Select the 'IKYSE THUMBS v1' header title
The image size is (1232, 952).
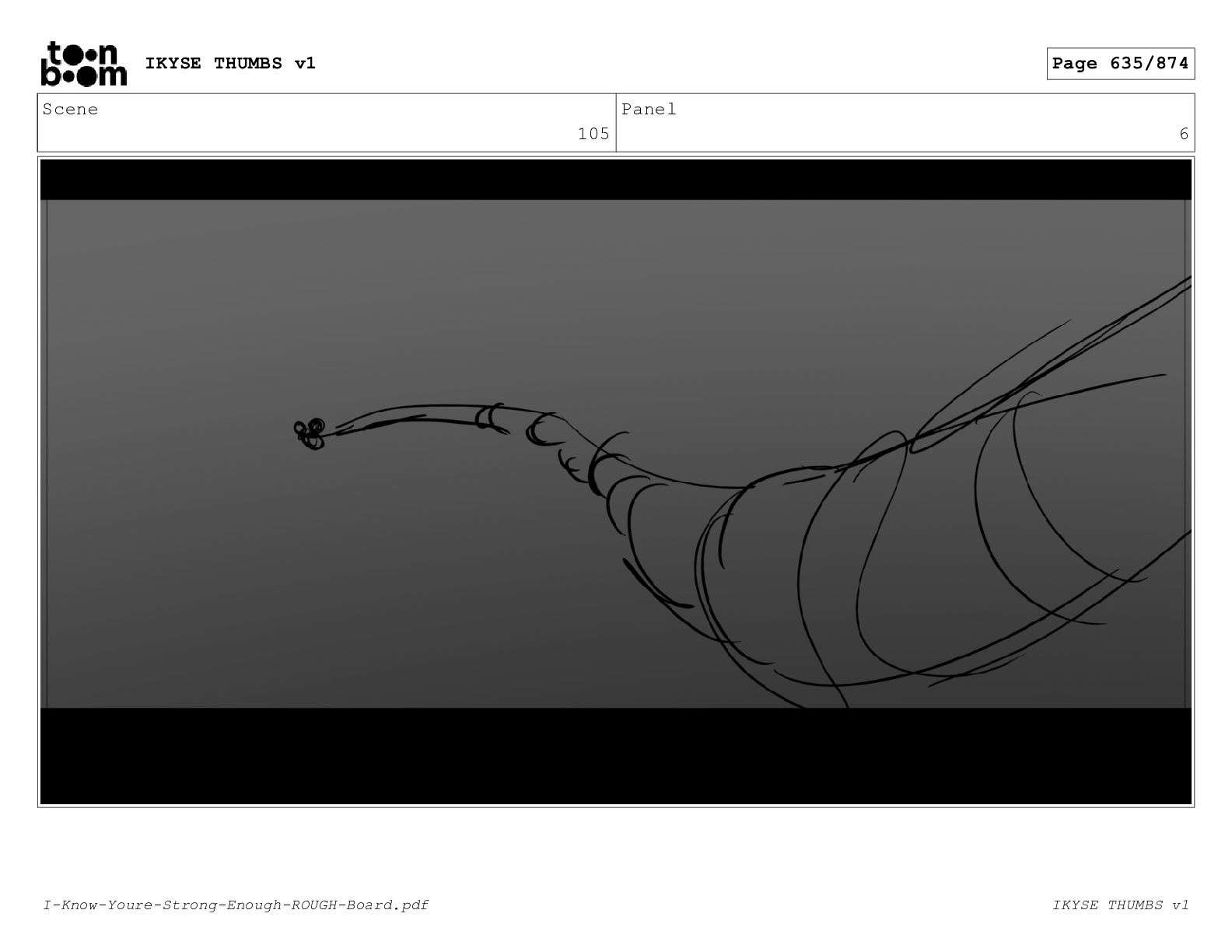click(230, 63)
